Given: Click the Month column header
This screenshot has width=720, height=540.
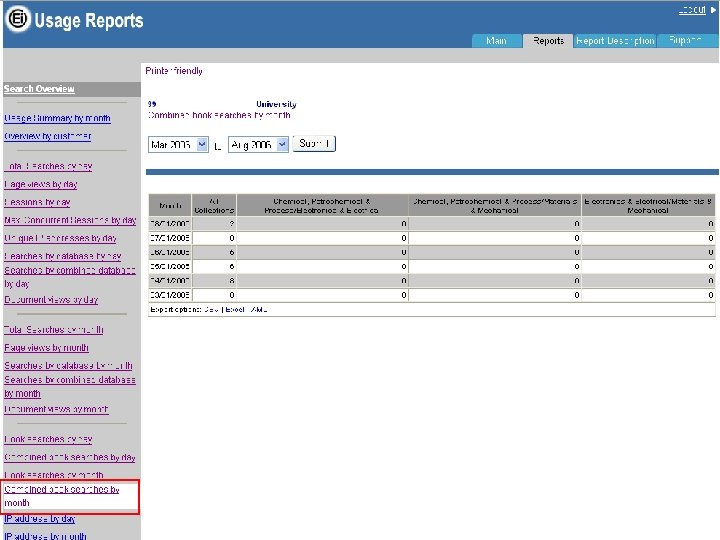Looking at the screenshot, I should pyautogui.click(x=170, y=205).
